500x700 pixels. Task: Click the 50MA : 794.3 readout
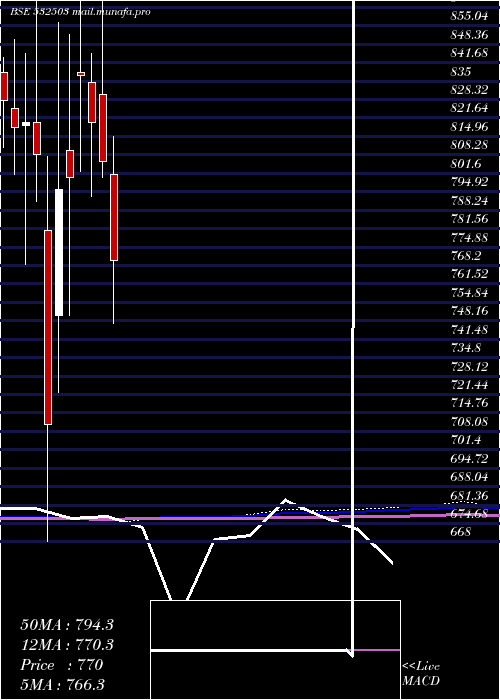[x=67, y=625]
